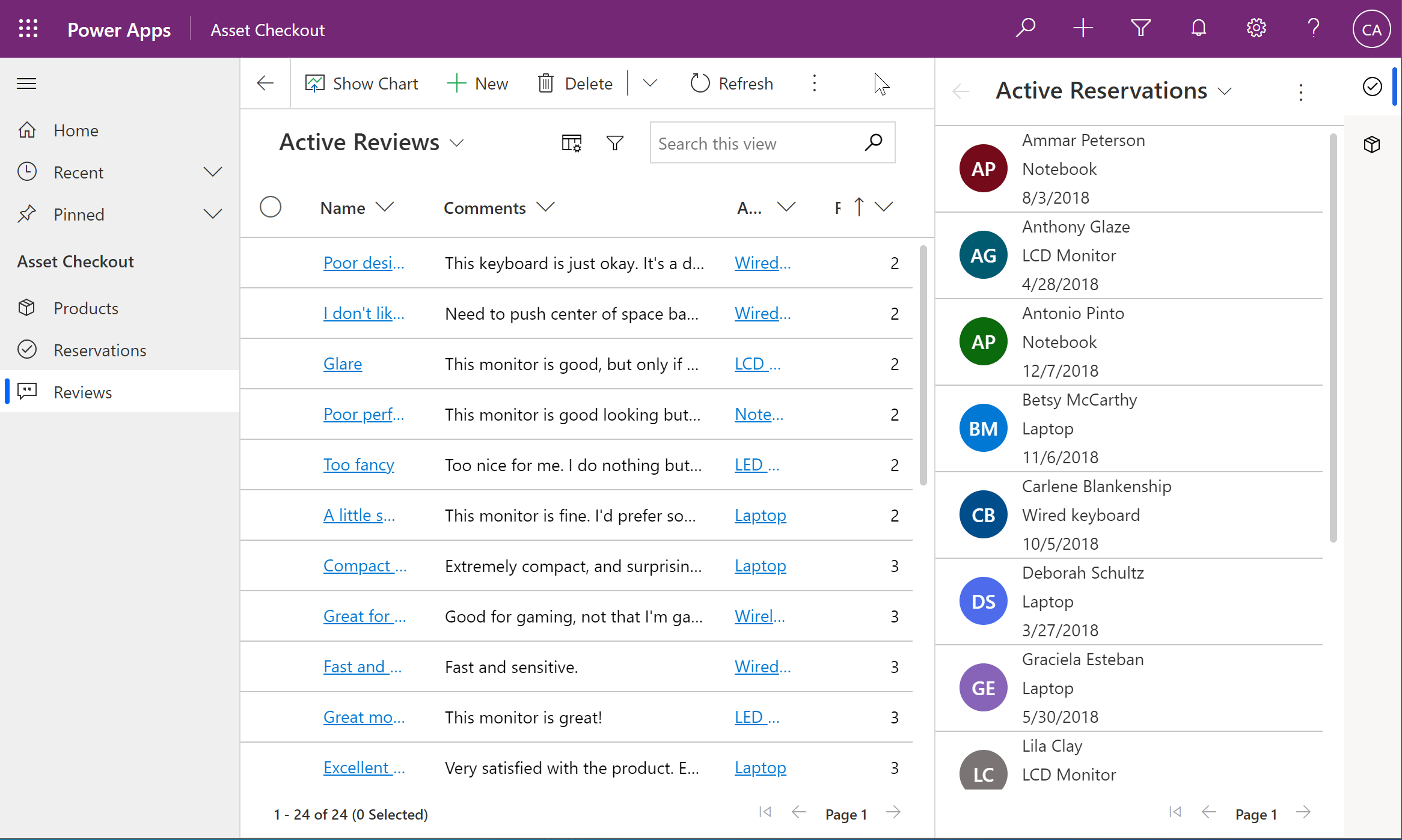Click Show Chart button
The height and width of the screenshot is (840, 1402).
(x=361, y=84)
